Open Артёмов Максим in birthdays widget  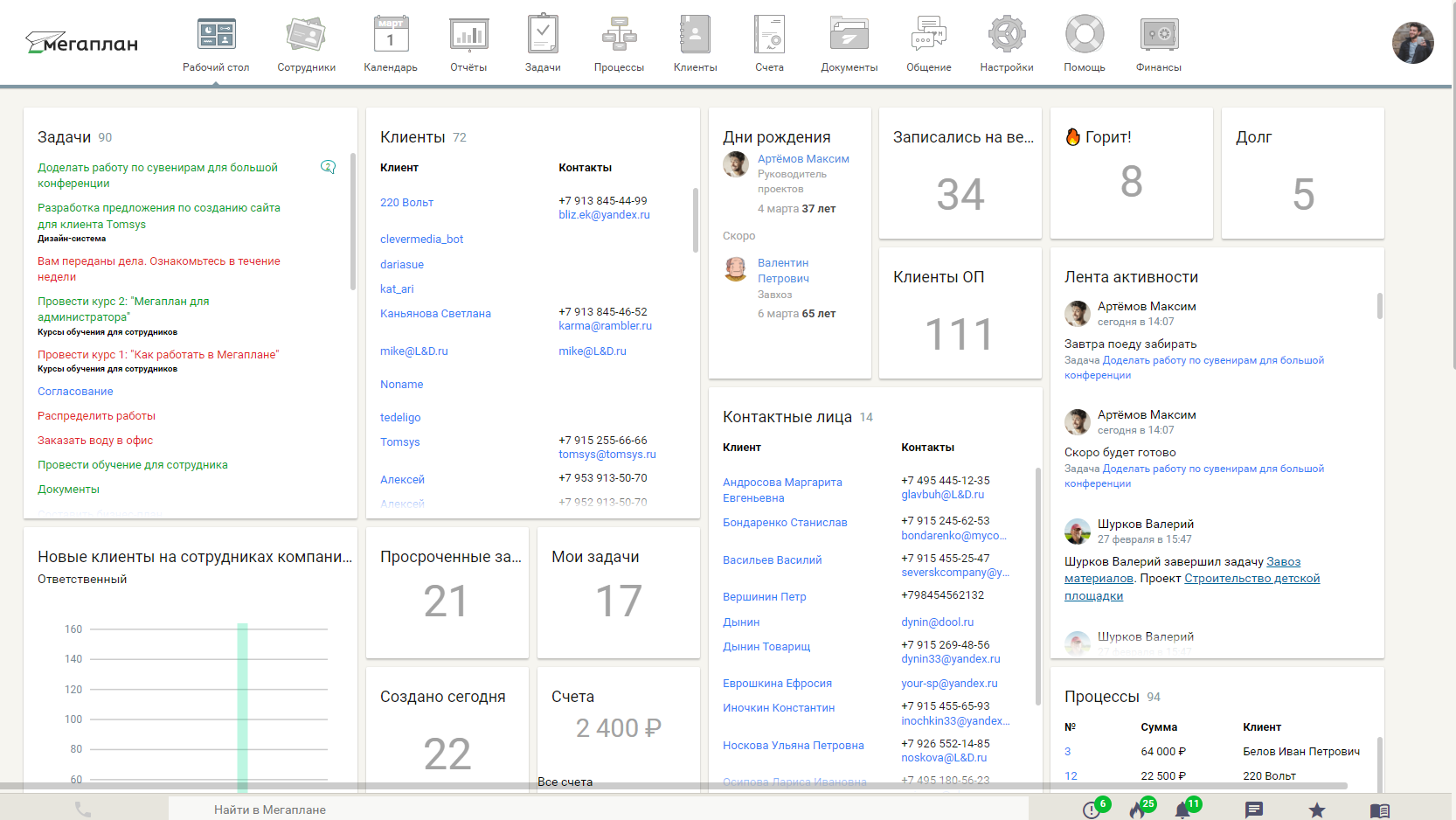[x=803, y=159]
